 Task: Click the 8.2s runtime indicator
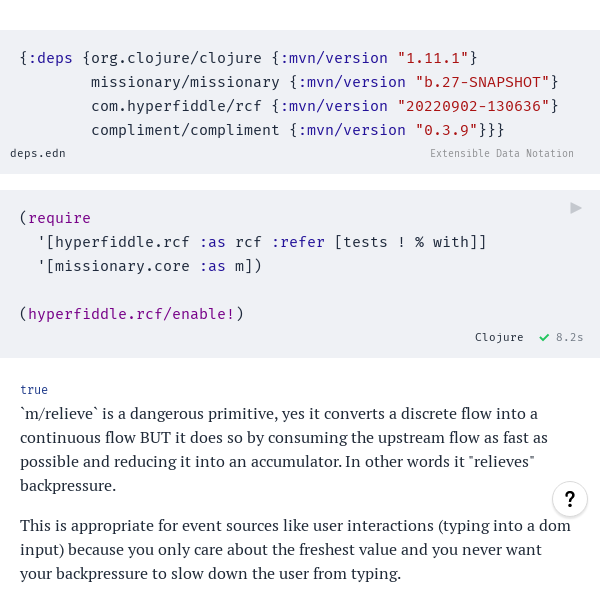pyautogui.click(x=569, y=337)
